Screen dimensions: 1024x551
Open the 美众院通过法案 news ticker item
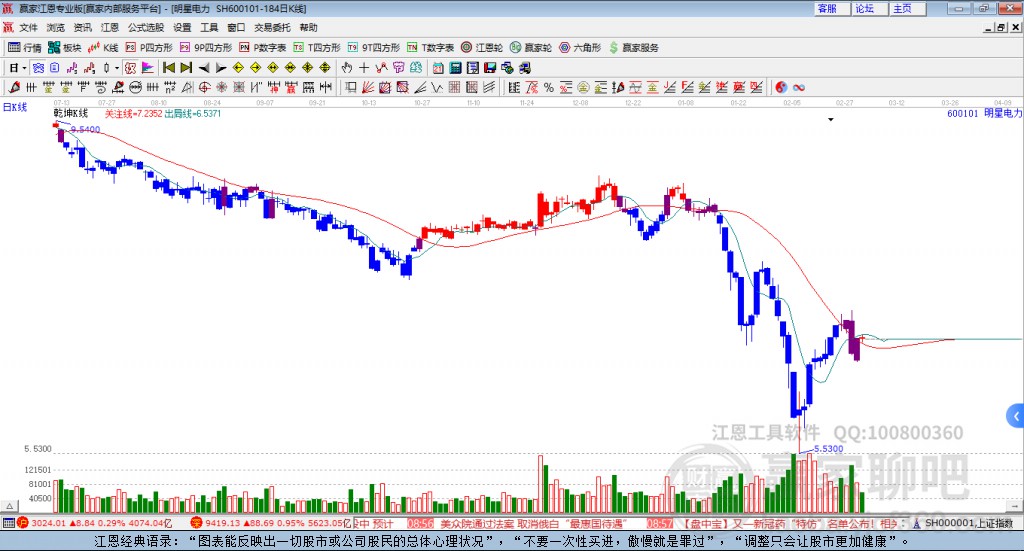click(532, 524)
